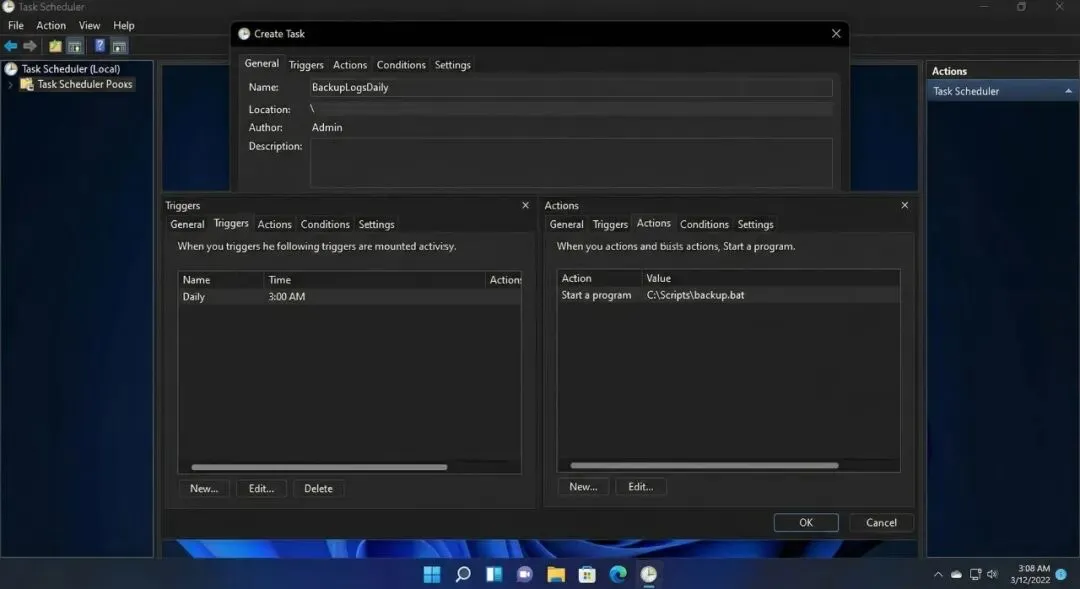Click the network tray icon
The height and width of the screenshot is (589, 1080).
975,575
